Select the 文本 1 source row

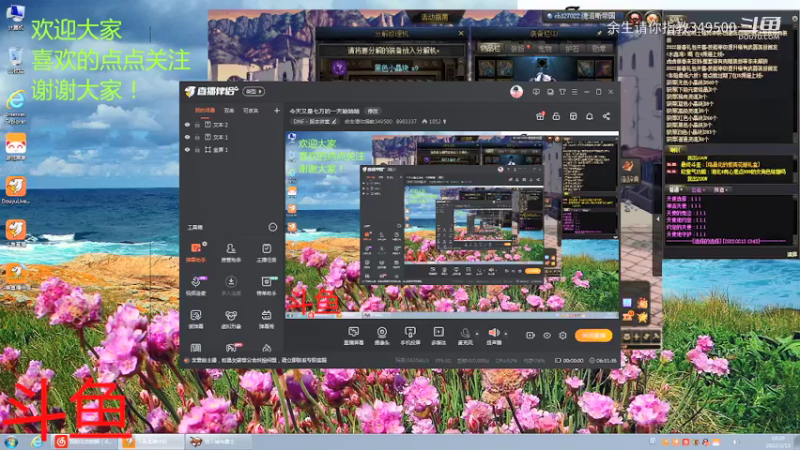pyautogui.click(x=232, y=137)
